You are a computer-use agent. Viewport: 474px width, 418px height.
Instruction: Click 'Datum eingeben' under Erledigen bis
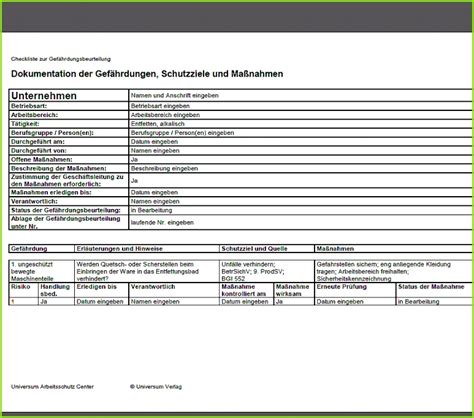click(x=100, y=302)
